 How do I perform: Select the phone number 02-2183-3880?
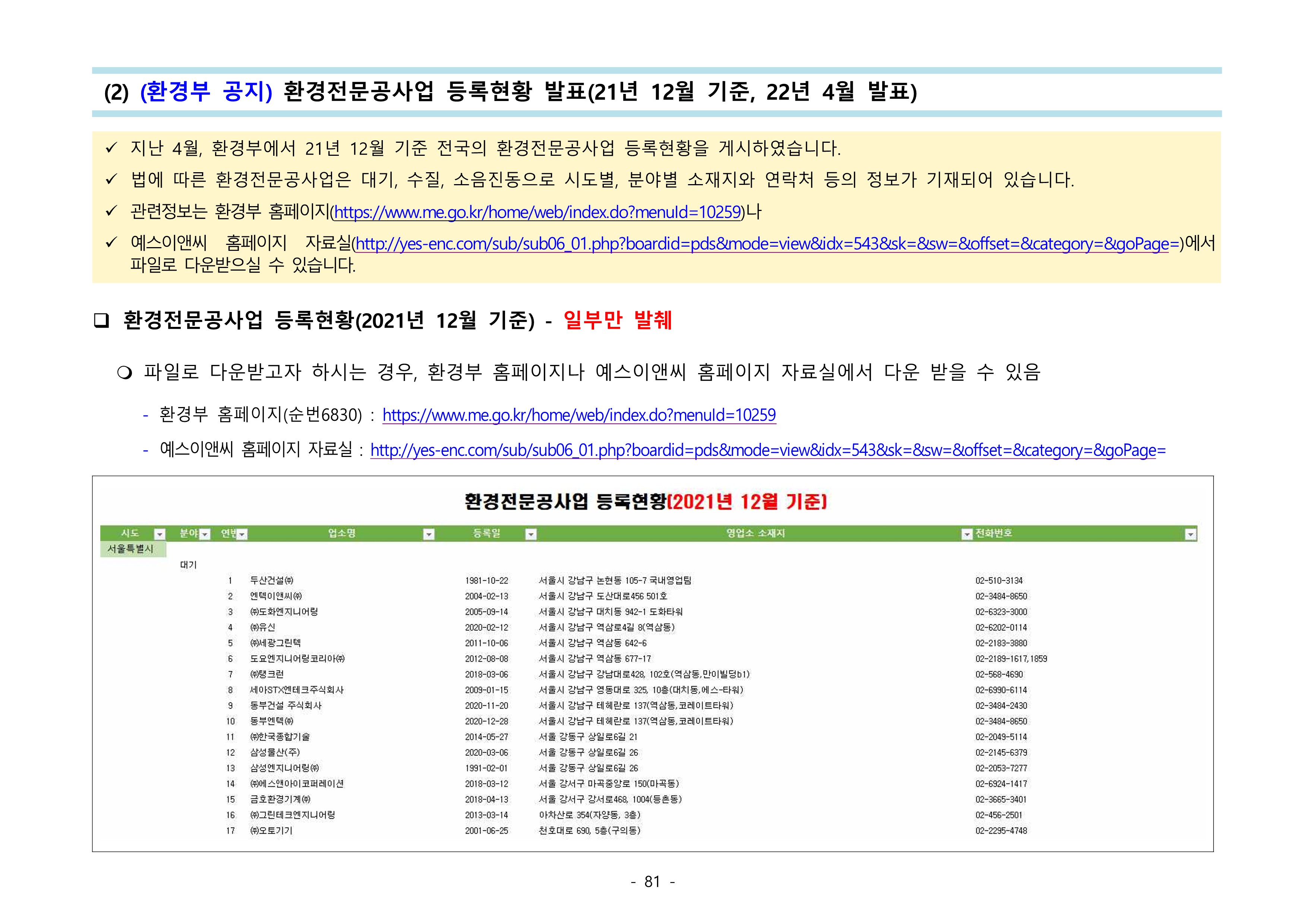pyautogui.click(x=1001, y=643)
